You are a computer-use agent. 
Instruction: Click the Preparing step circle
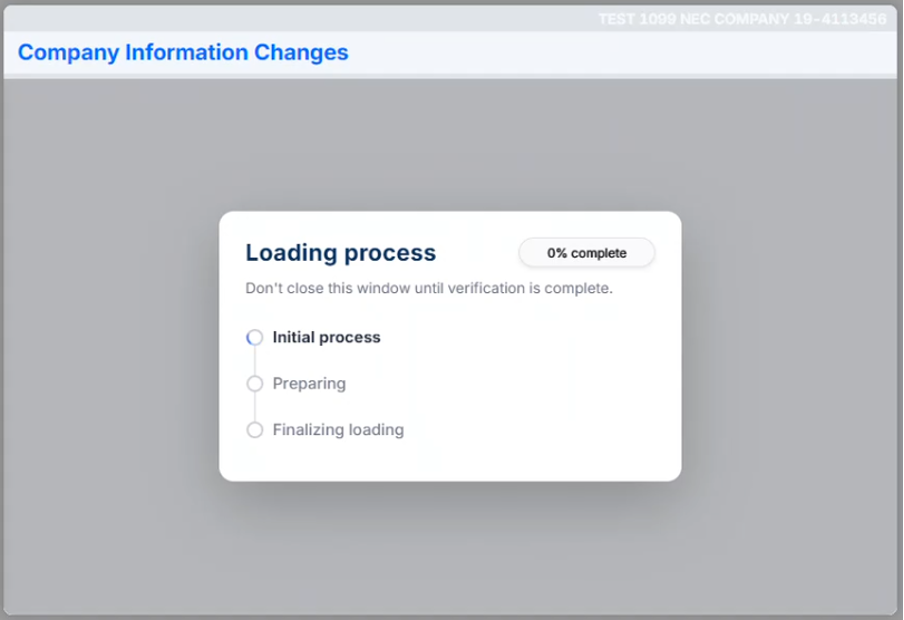tap(255, 384)
